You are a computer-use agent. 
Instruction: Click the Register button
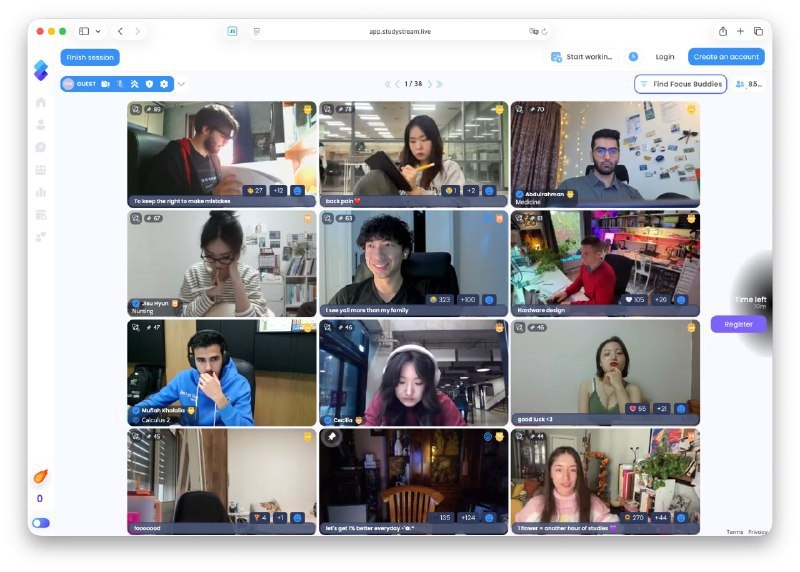738,324
